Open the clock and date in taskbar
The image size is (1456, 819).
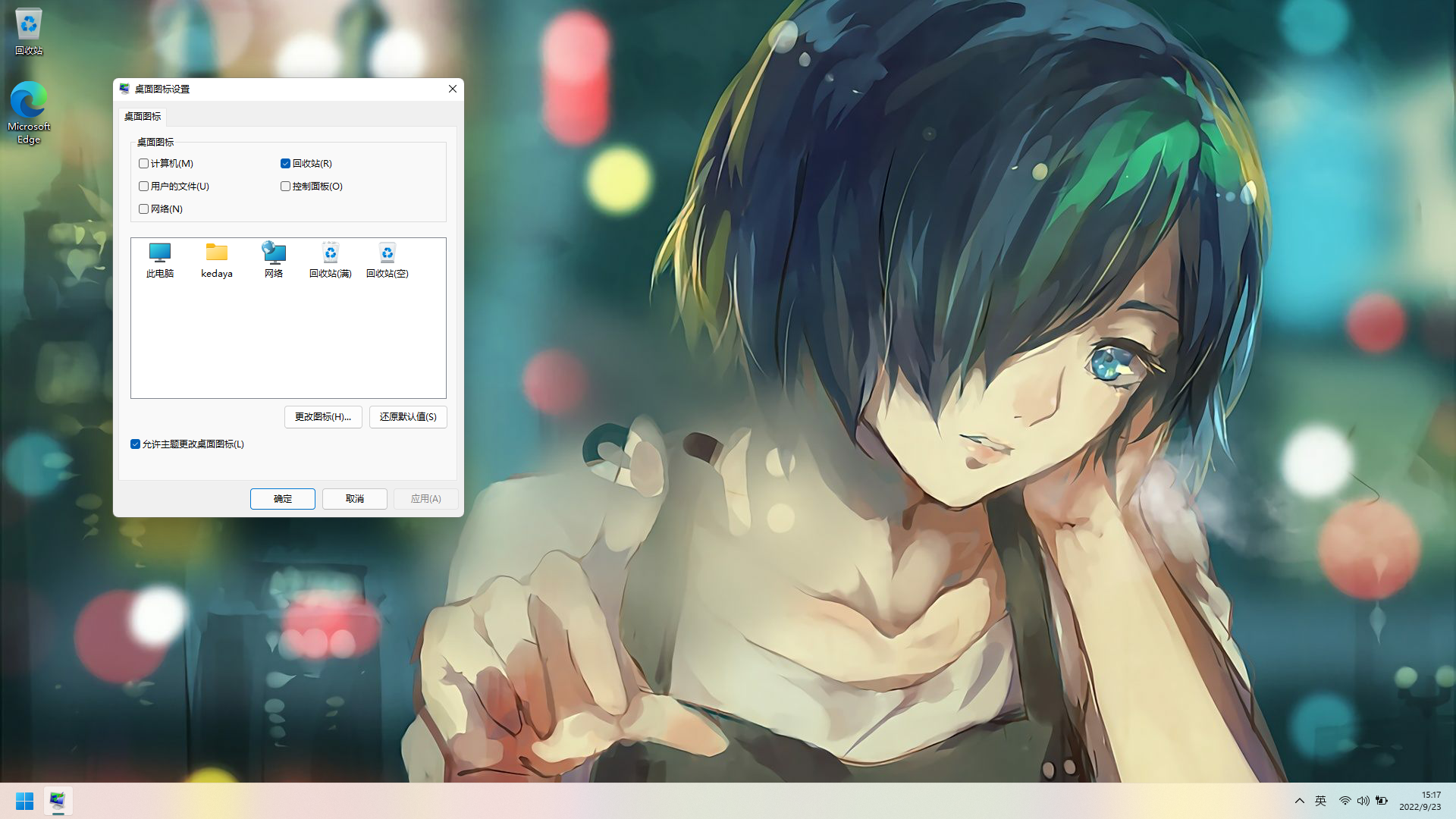click(1420, 801)
